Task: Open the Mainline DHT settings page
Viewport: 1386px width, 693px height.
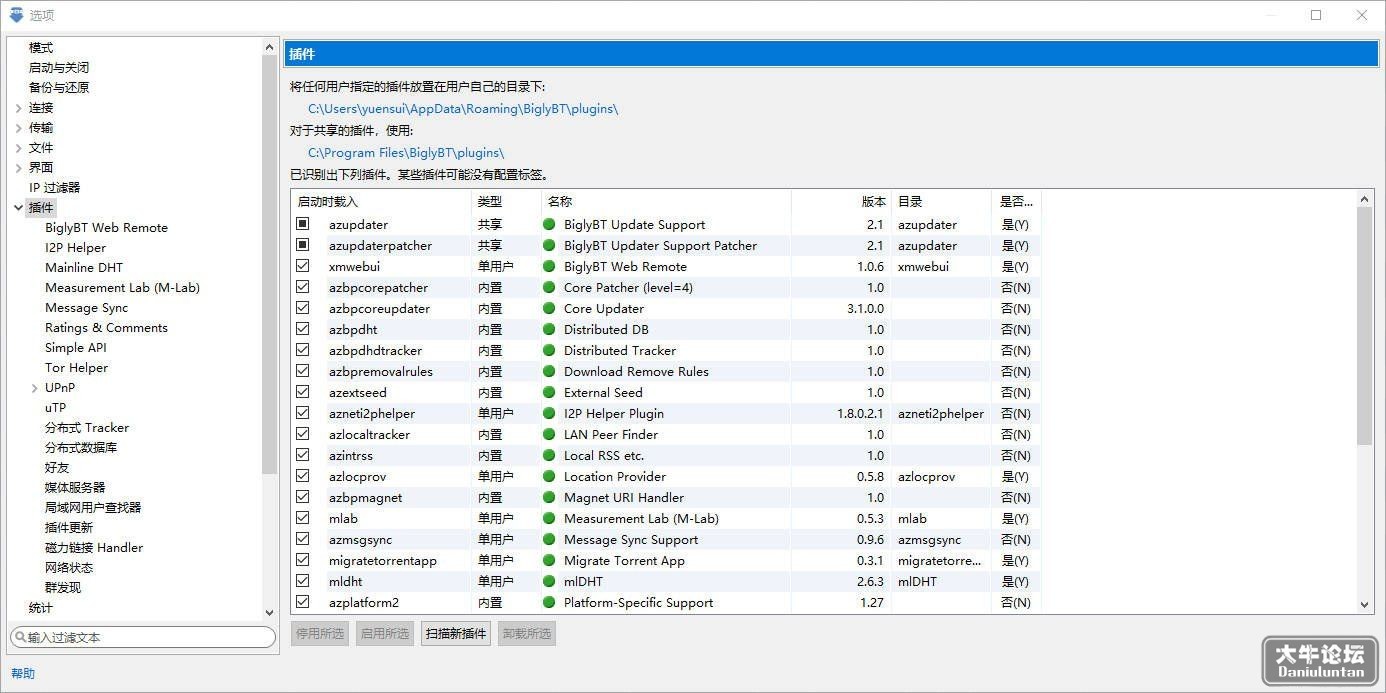Action: pos(84,267)
